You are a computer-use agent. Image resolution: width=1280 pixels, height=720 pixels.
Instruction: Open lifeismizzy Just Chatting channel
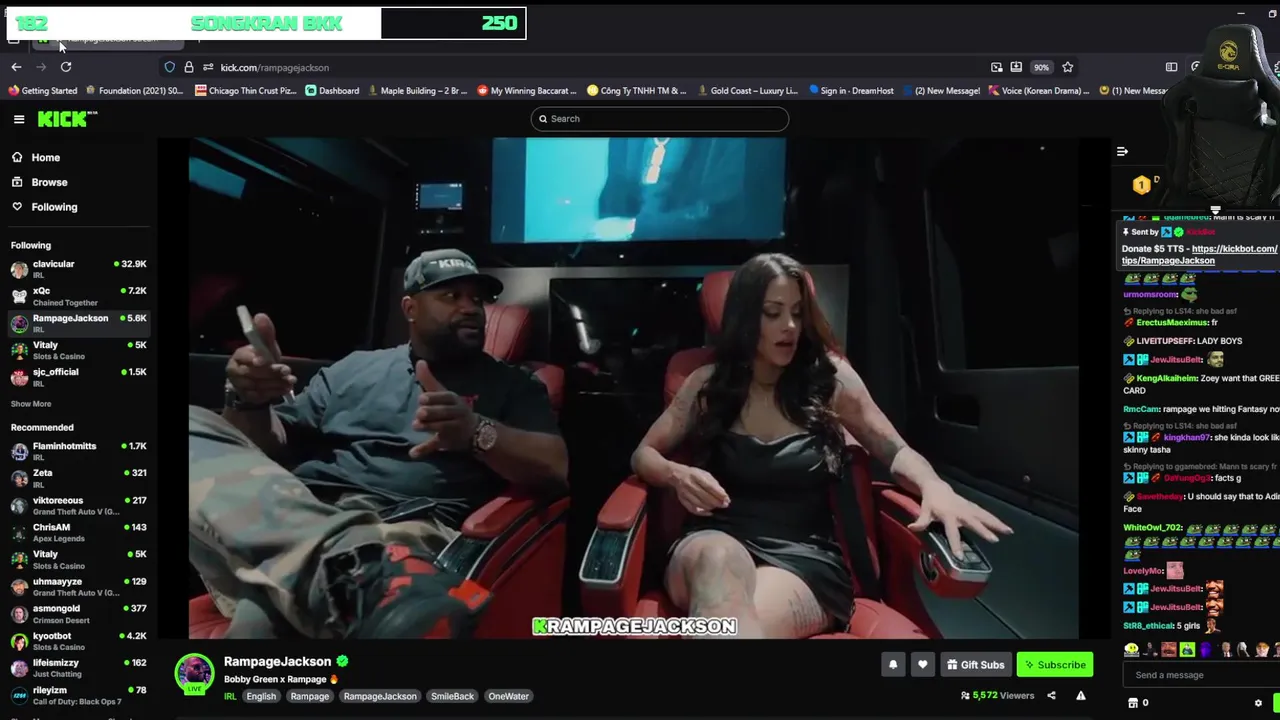78,668
